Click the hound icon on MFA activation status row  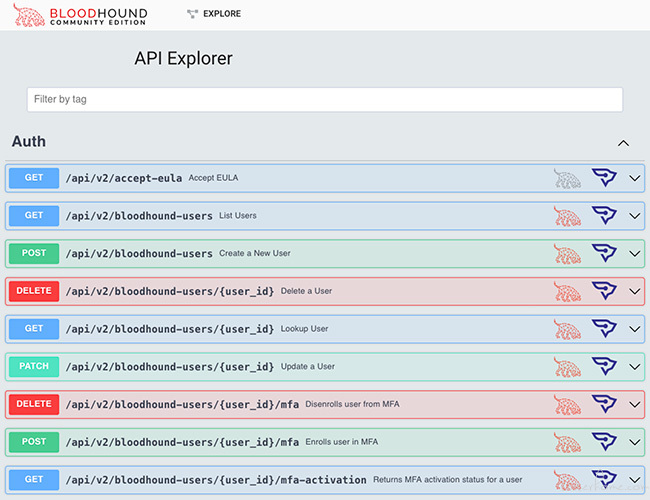[x=567, y=480]
